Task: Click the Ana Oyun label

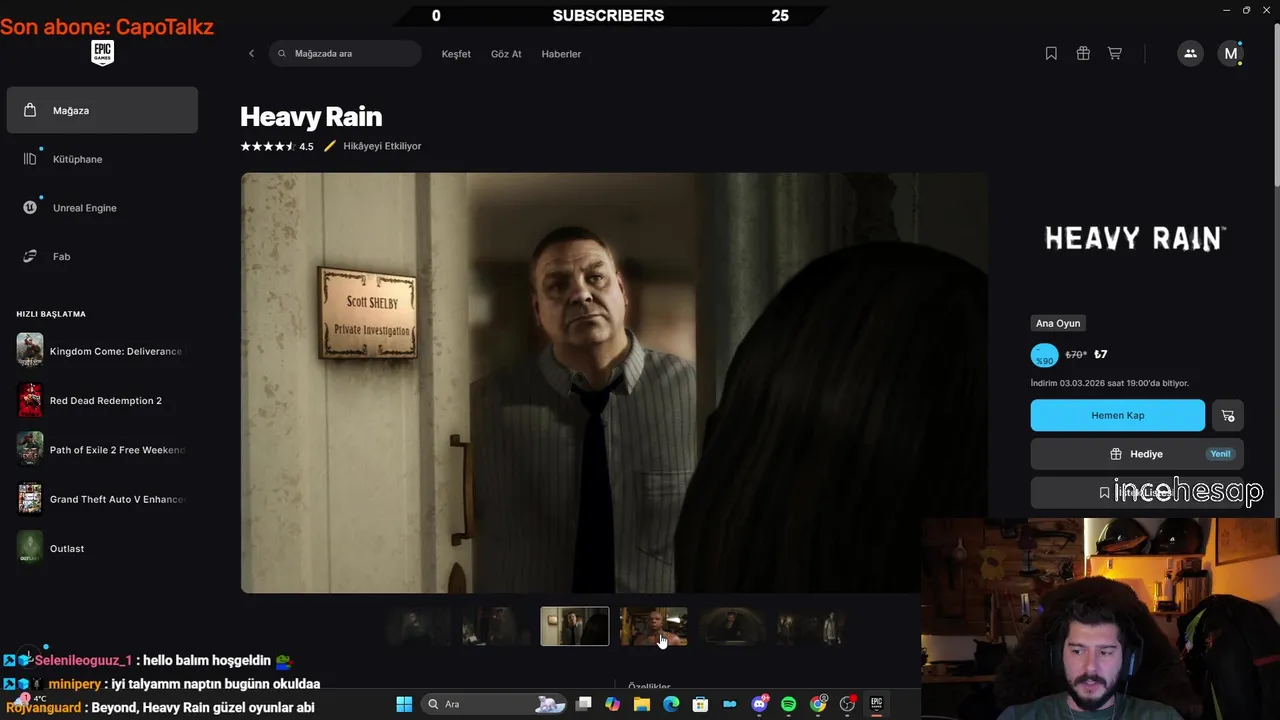Action: pyautogui.click(x=1058, y=323)
